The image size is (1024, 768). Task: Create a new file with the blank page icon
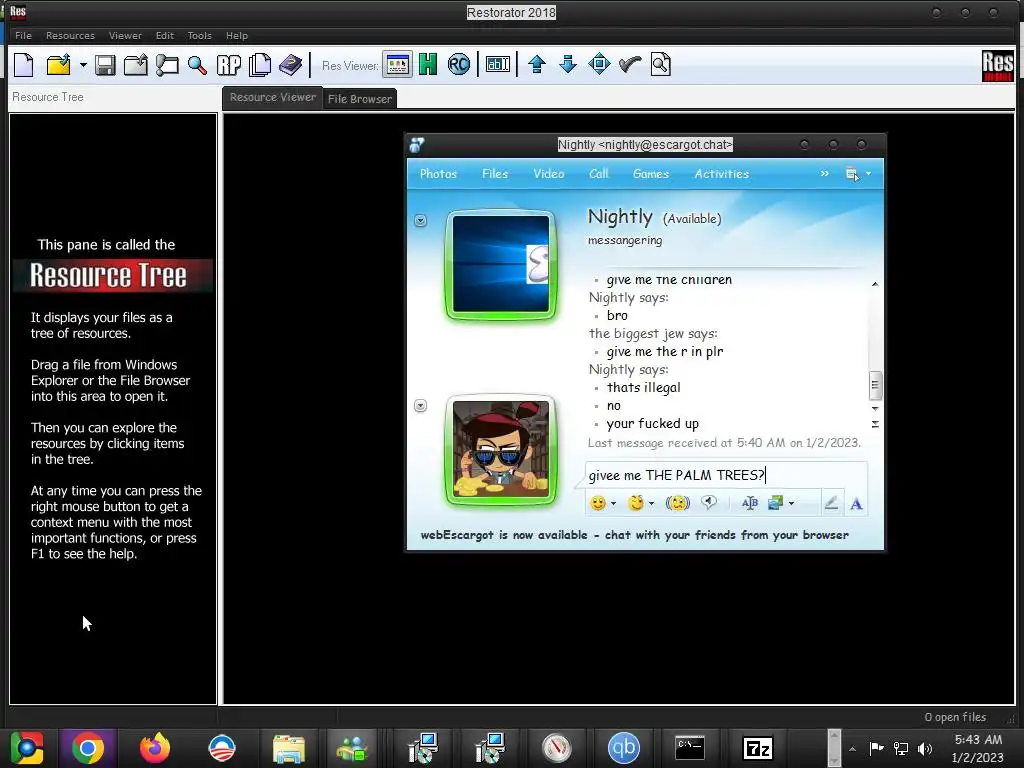[24, 65]
